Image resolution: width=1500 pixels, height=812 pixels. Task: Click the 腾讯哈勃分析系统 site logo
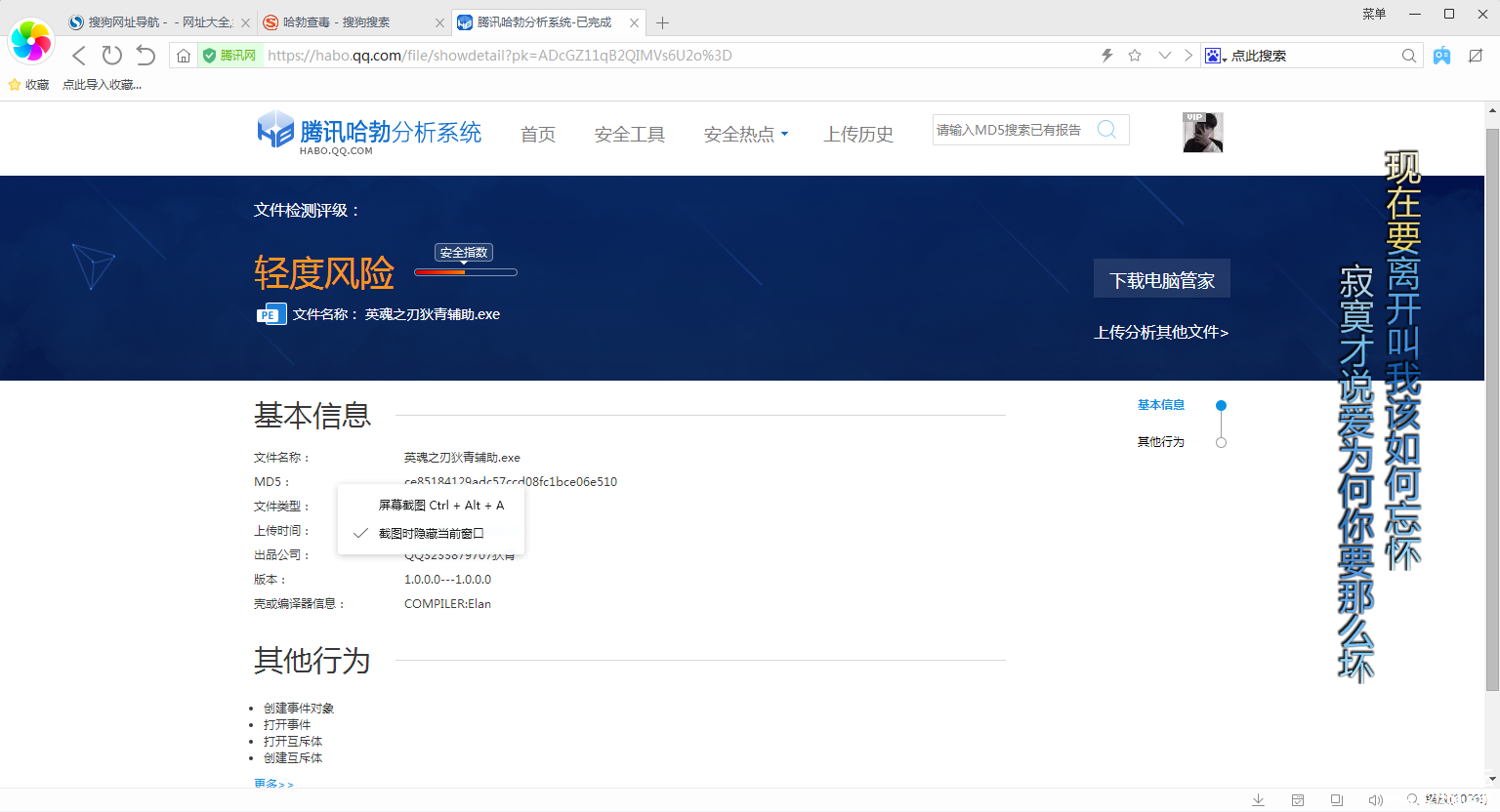click(369, 132)
